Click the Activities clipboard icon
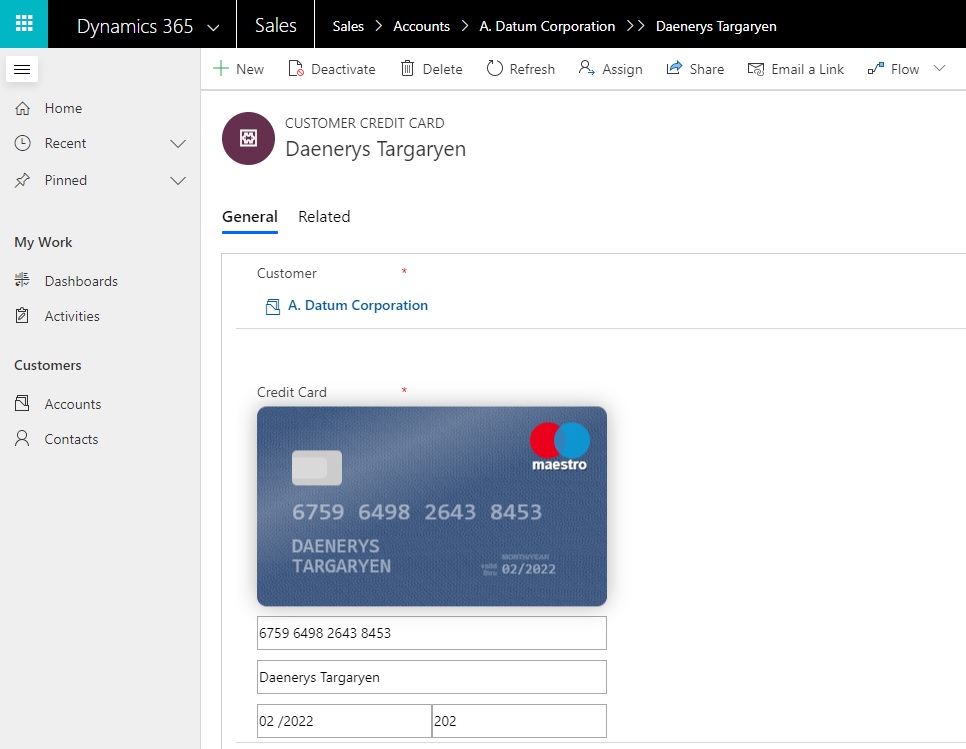This screenshot has width=966, height=749. point(22,315)
